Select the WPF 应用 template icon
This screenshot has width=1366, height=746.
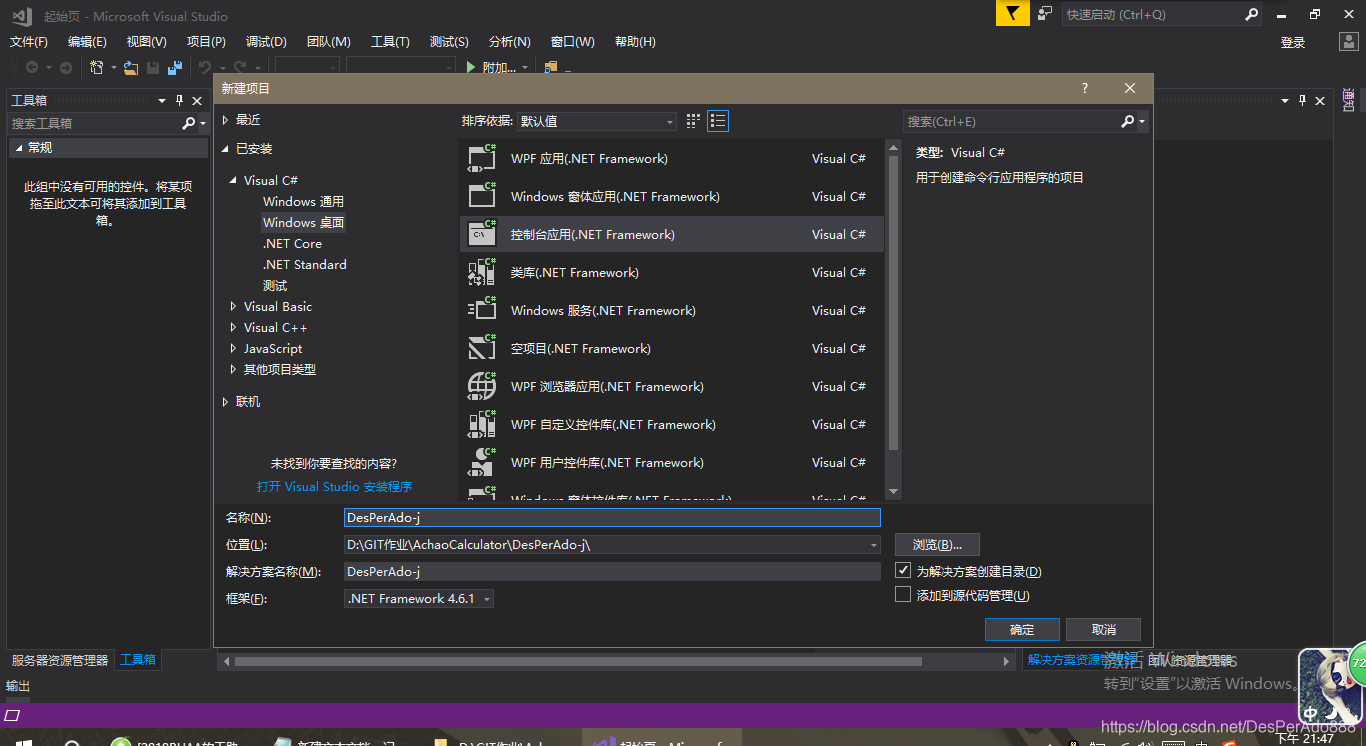tap(482, 158)
